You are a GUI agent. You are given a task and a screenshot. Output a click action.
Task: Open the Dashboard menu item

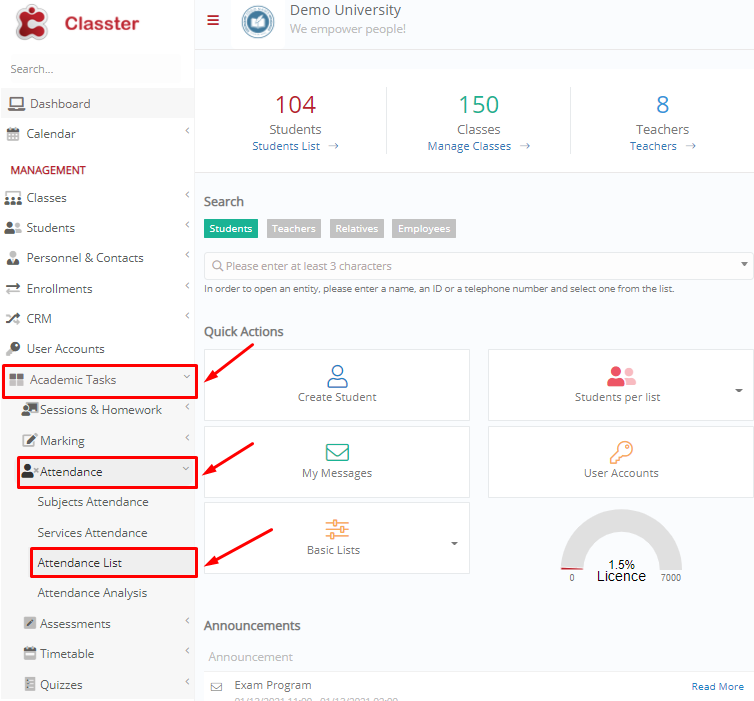pos(97,104)
